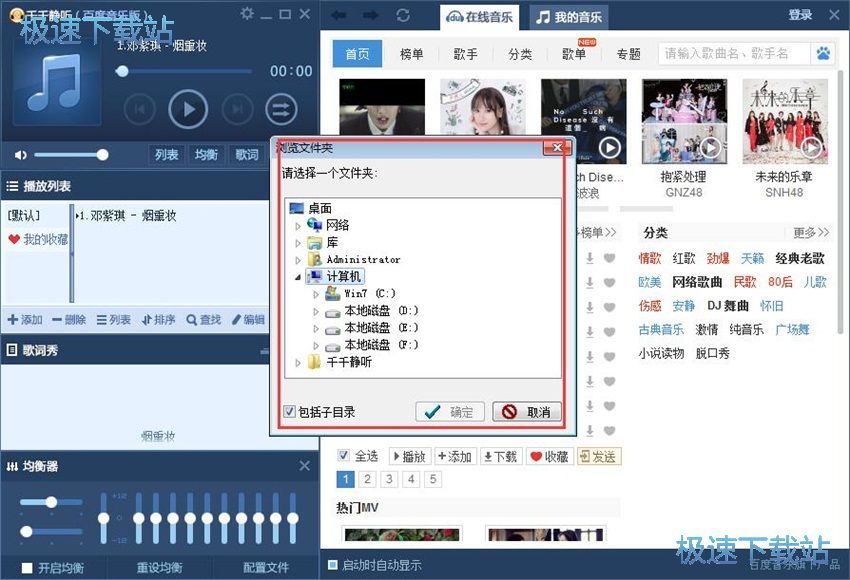Click the song search input field
Screen dimensions: 850x580
click(734, 54)
